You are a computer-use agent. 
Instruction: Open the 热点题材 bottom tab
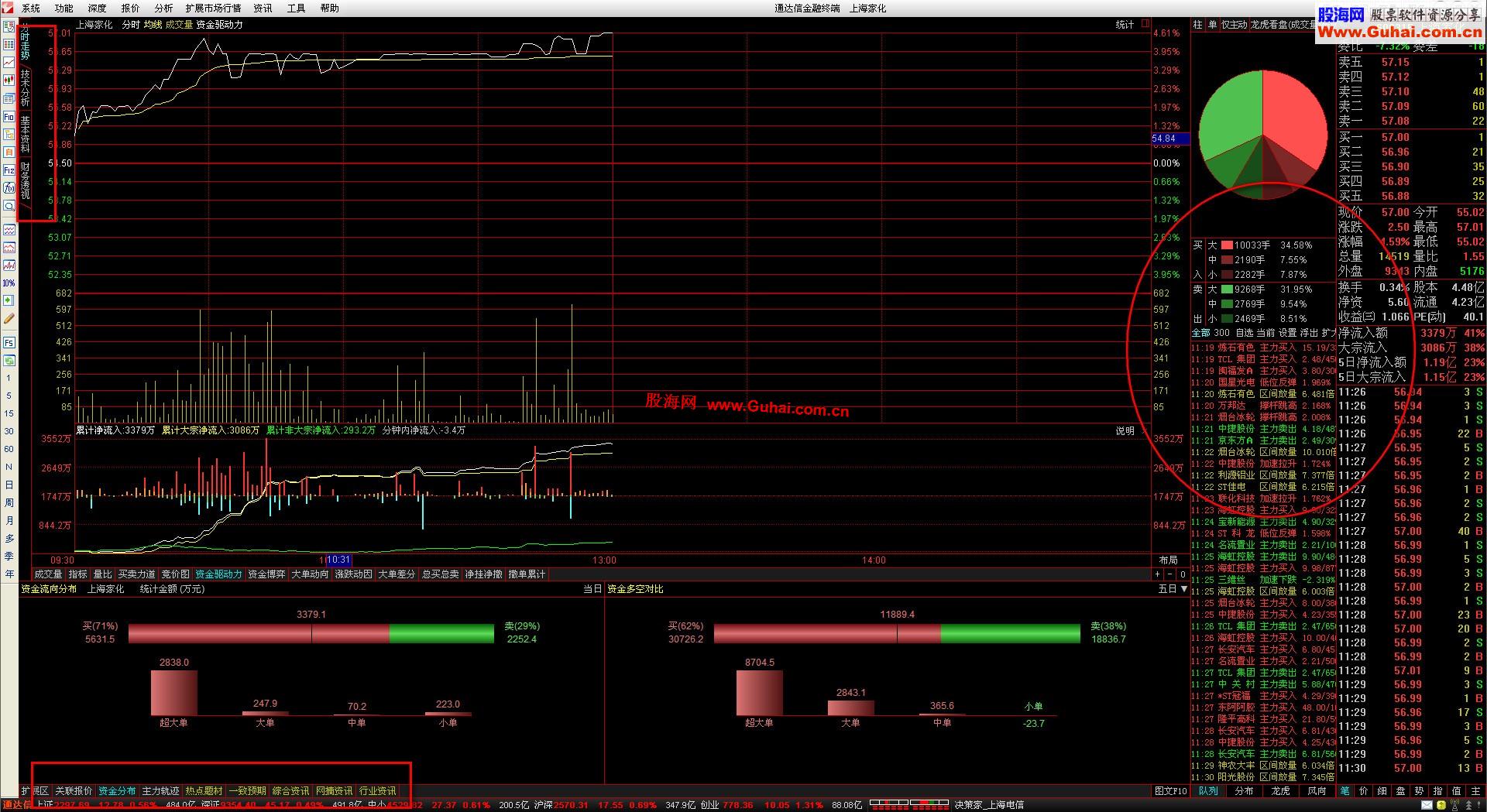[x=204, y=791]
